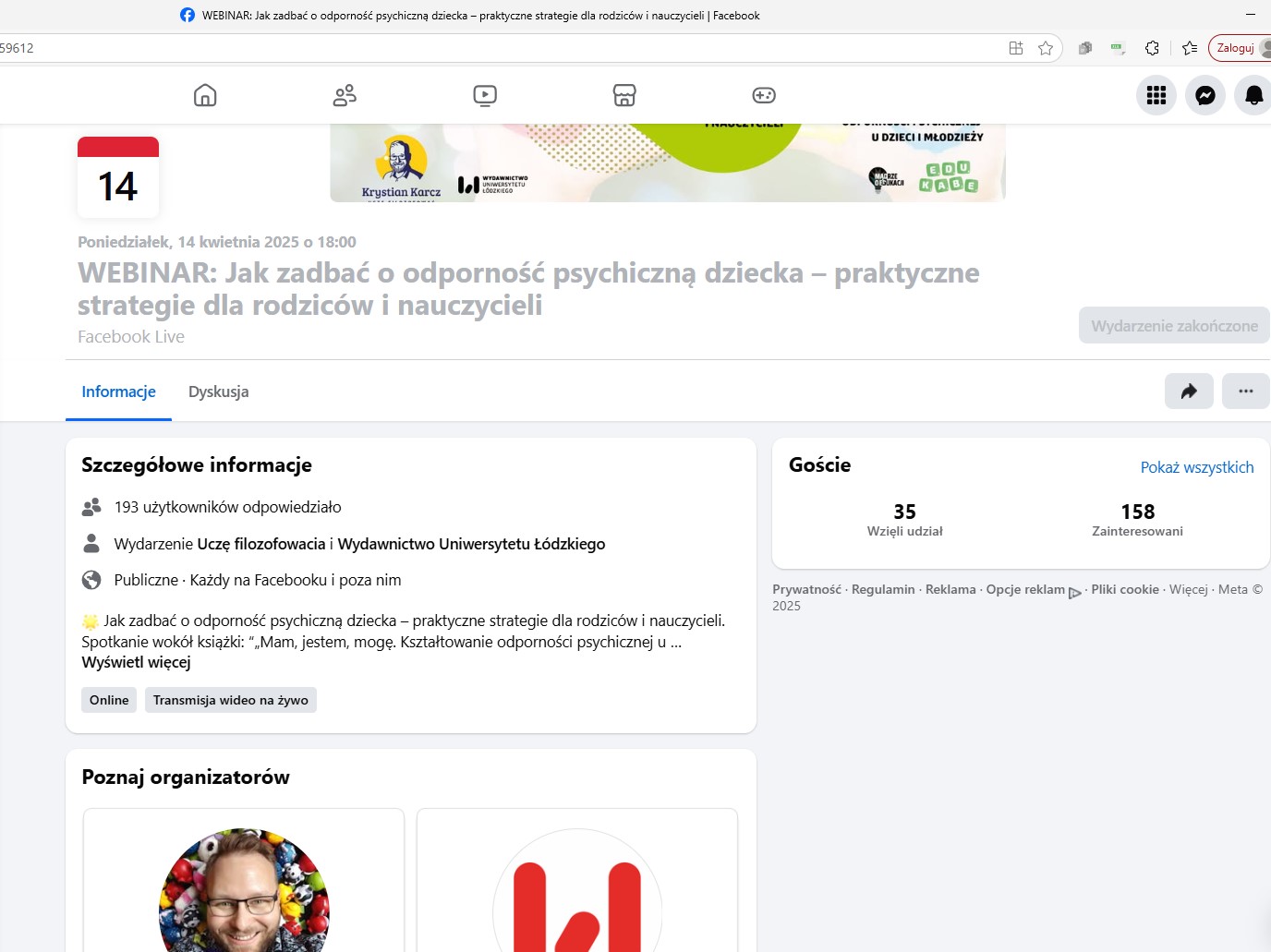Click the Facebook favicon in the tab title

tap(188, 15)
